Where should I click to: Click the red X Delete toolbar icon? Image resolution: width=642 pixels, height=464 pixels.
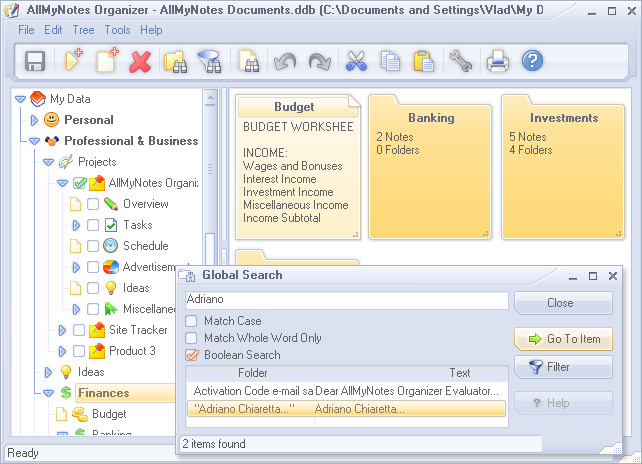tap(140, 62)
